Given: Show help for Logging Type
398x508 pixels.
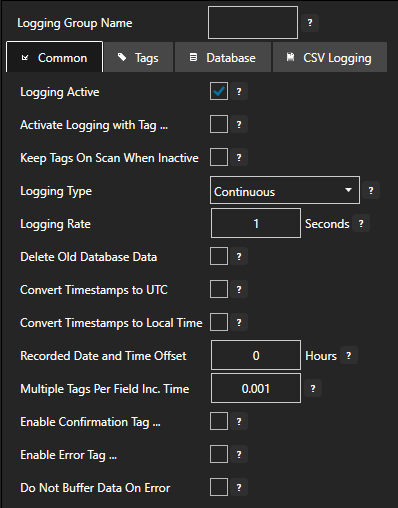Looking at the screenshot, I should coord(371,191).
